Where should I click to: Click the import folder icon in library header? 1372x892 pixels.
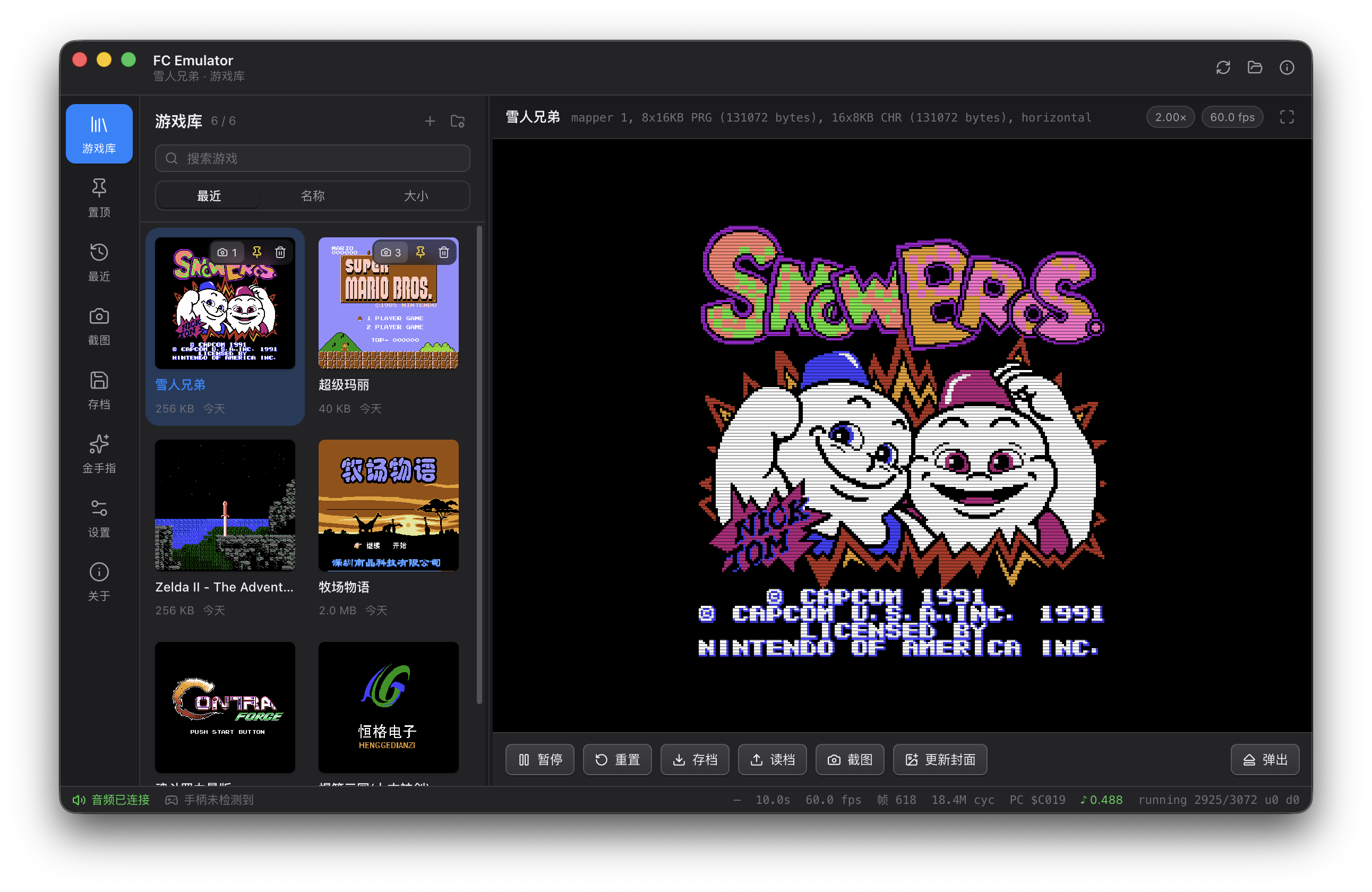[x=457, y=121]
